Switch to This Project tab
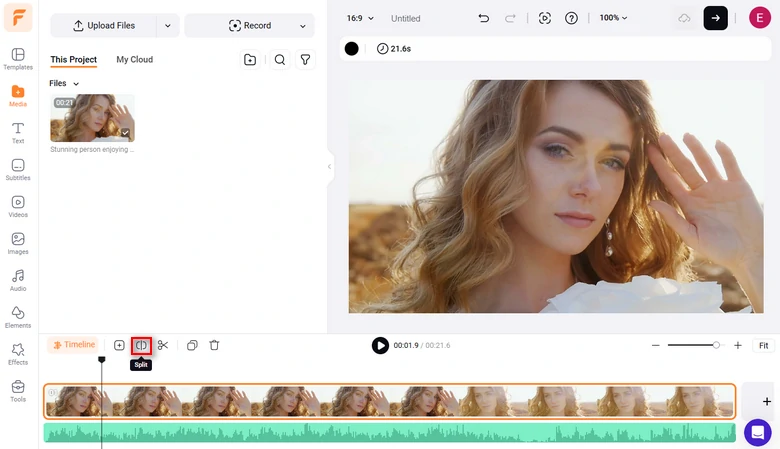The width and height of the screenshot is (780, 449). coord(74,60)
